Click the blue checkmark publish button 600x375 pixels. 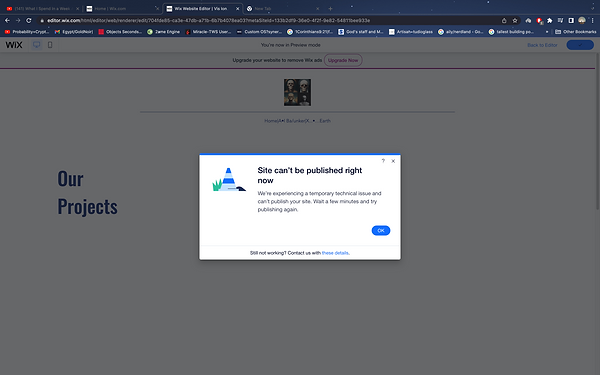(x=580, y=45)
